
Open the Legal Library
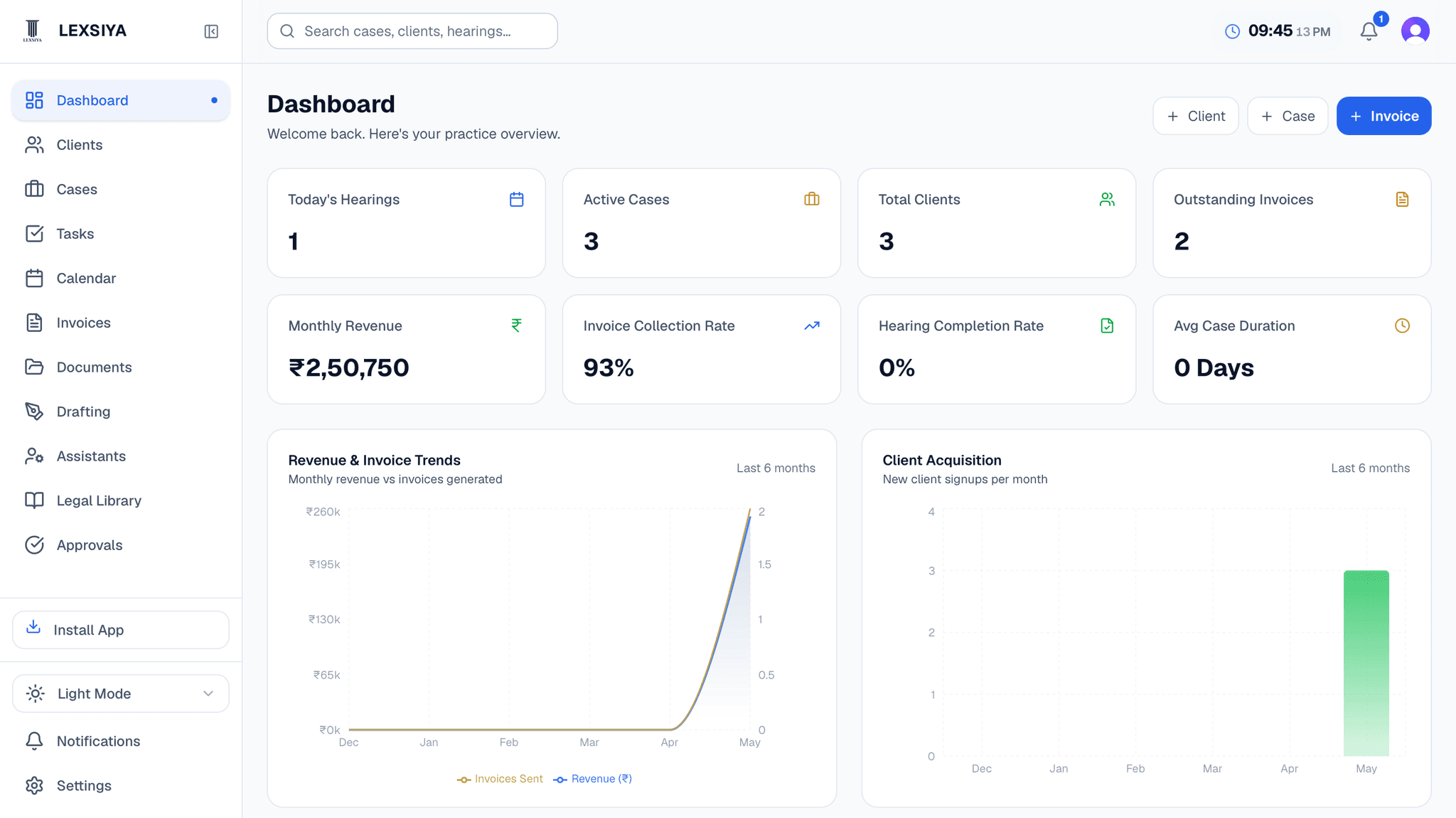(121, 500)
